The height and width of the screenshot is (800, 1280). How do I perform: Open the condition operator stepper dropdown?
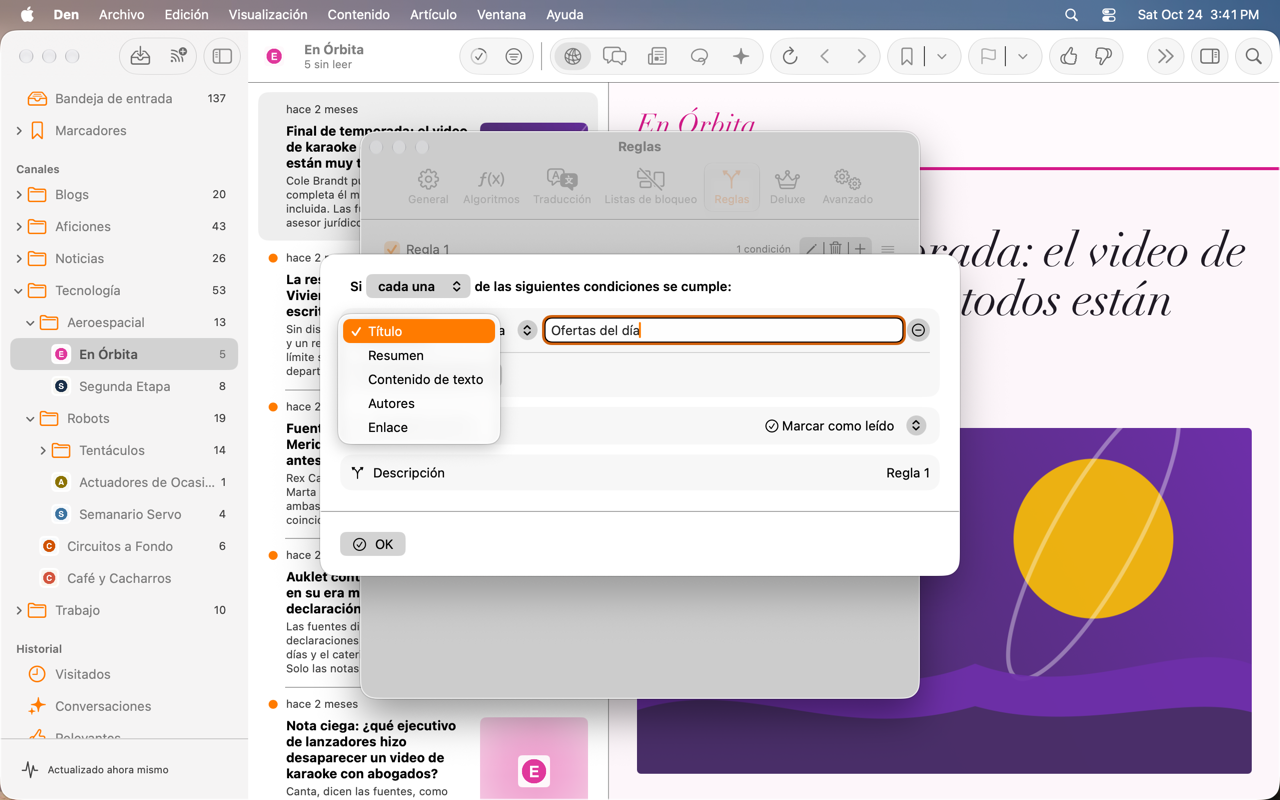click(x=527, y=330)
